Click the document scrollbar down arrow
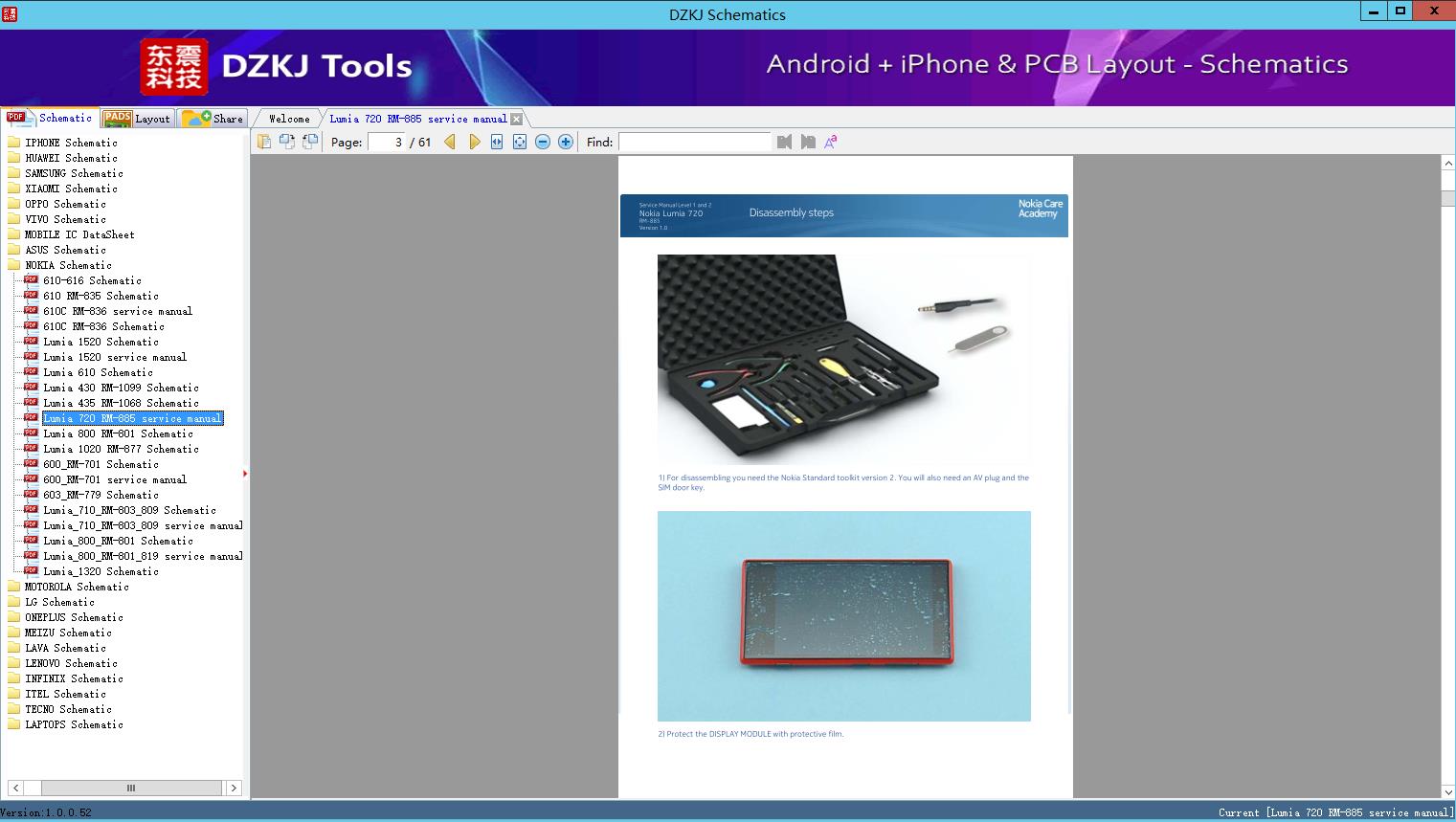The height and width of the screenshot is (822, 1456). (1448, 791)
